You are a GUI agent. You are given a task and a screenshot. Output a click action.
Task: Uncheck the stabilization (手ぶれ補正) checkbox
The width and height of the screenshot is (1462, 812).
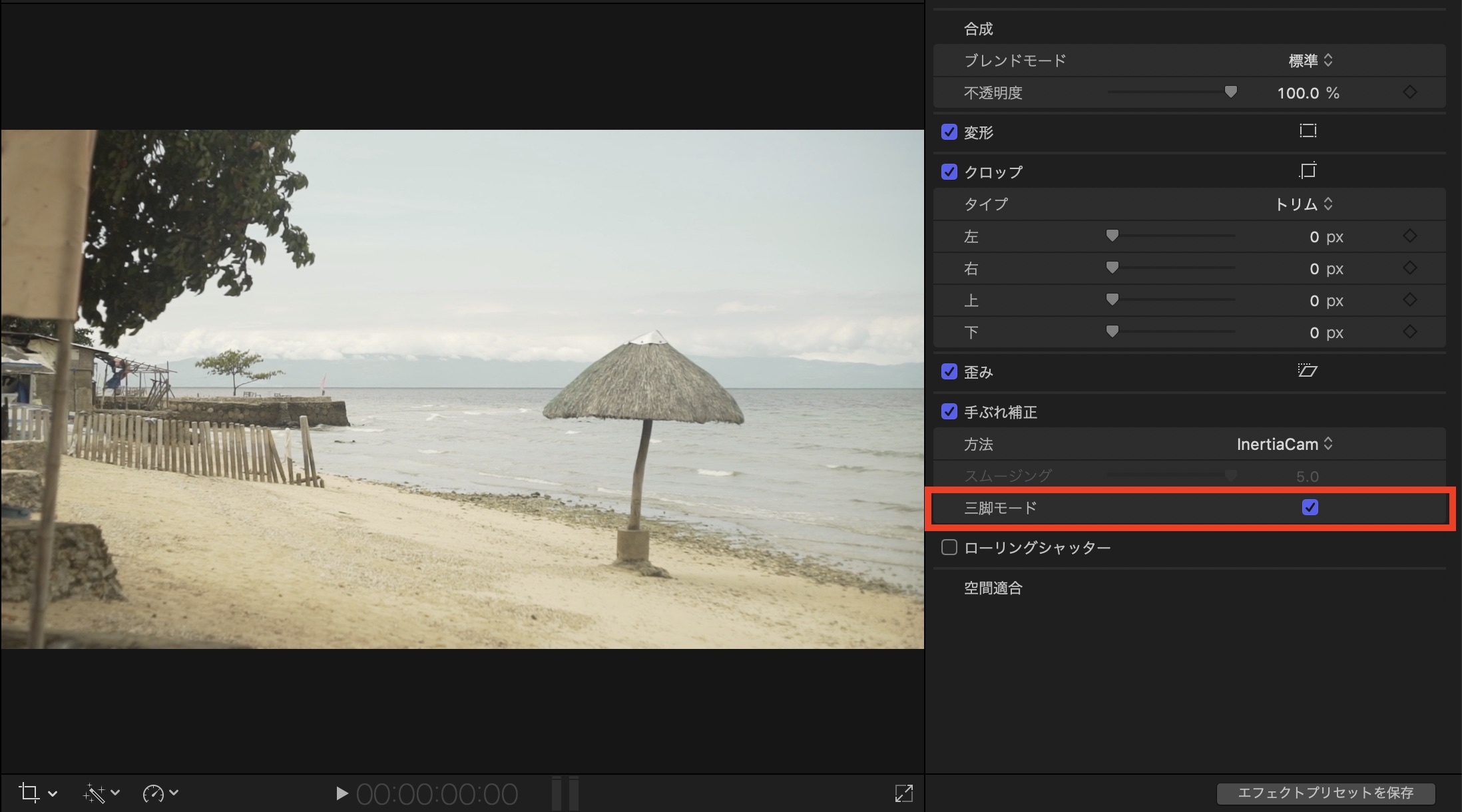coord(949,412)
